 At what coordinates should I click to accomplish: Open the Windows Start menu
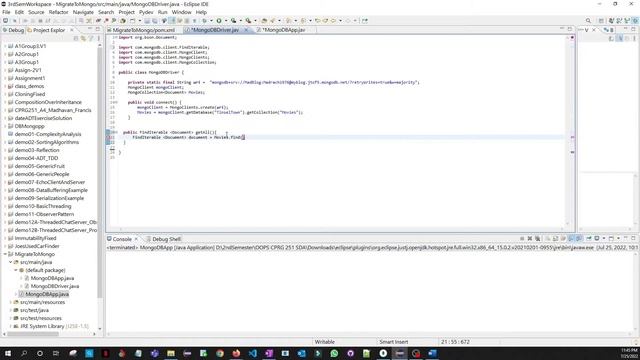click(x=7, y=353)
